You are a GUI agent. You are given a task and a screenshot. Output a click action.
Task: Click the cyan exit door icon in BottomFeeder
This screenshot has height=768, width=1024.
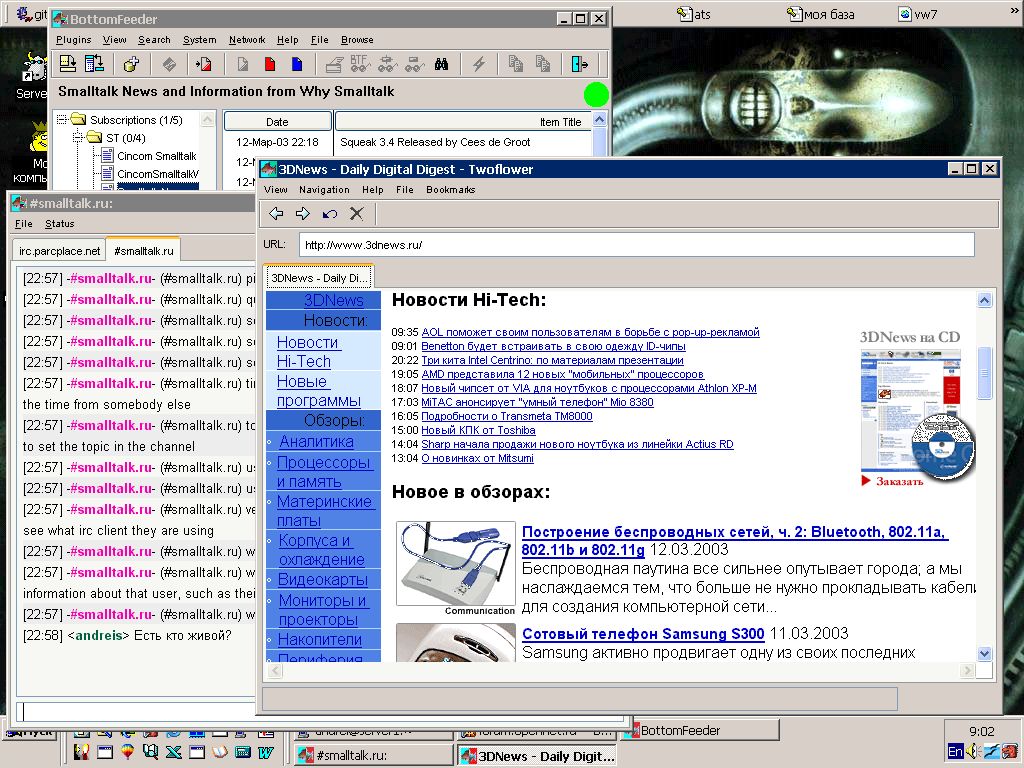579,63
